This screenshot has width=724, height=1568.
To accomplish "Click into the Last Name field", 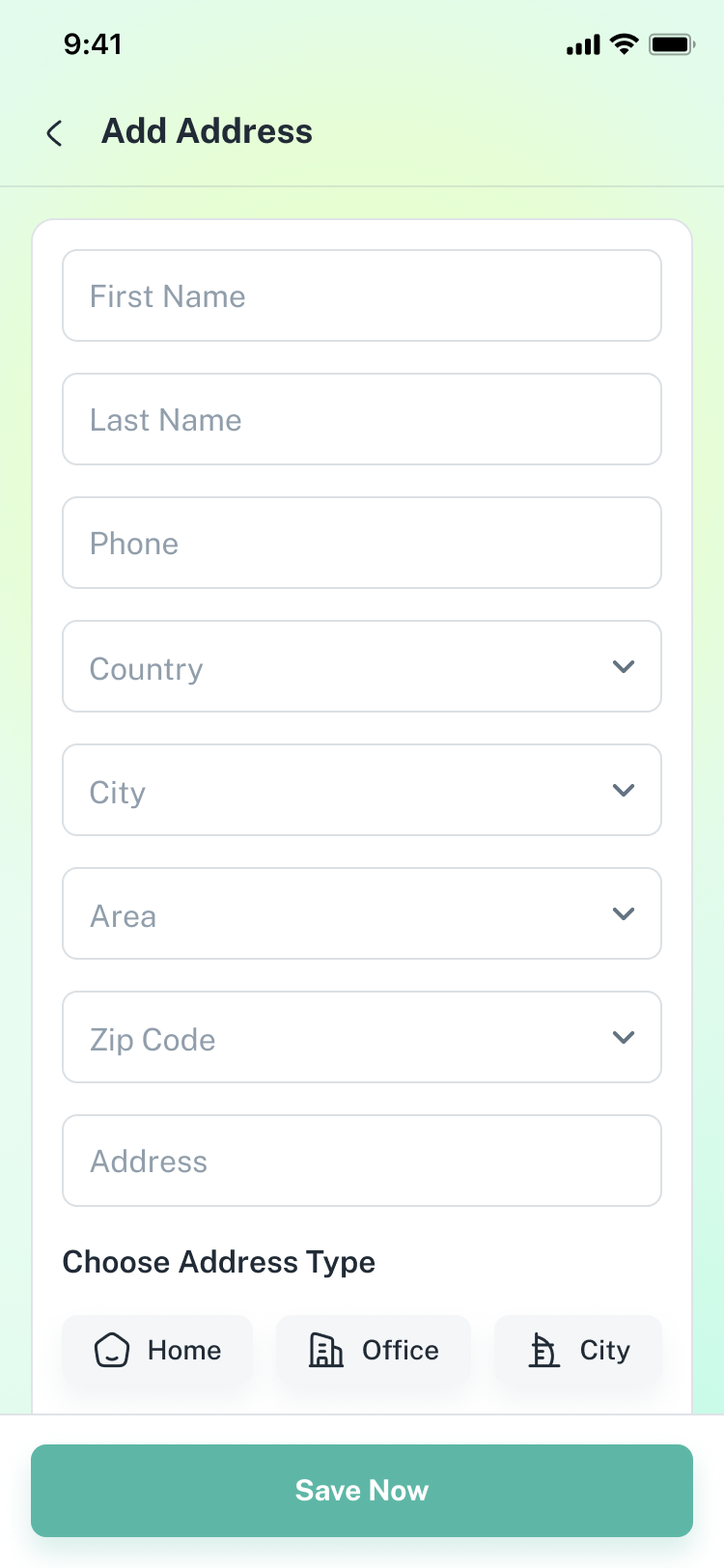I will coord(362,419).
